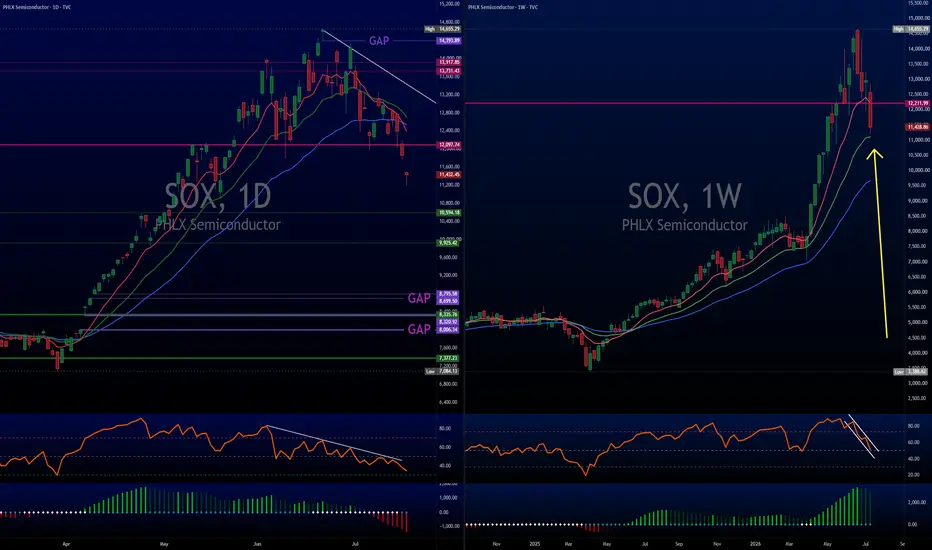Viewport: 932px width, 550px height.
Task: Click the 8,006.34 purple price label
Action: click(448, 329)
